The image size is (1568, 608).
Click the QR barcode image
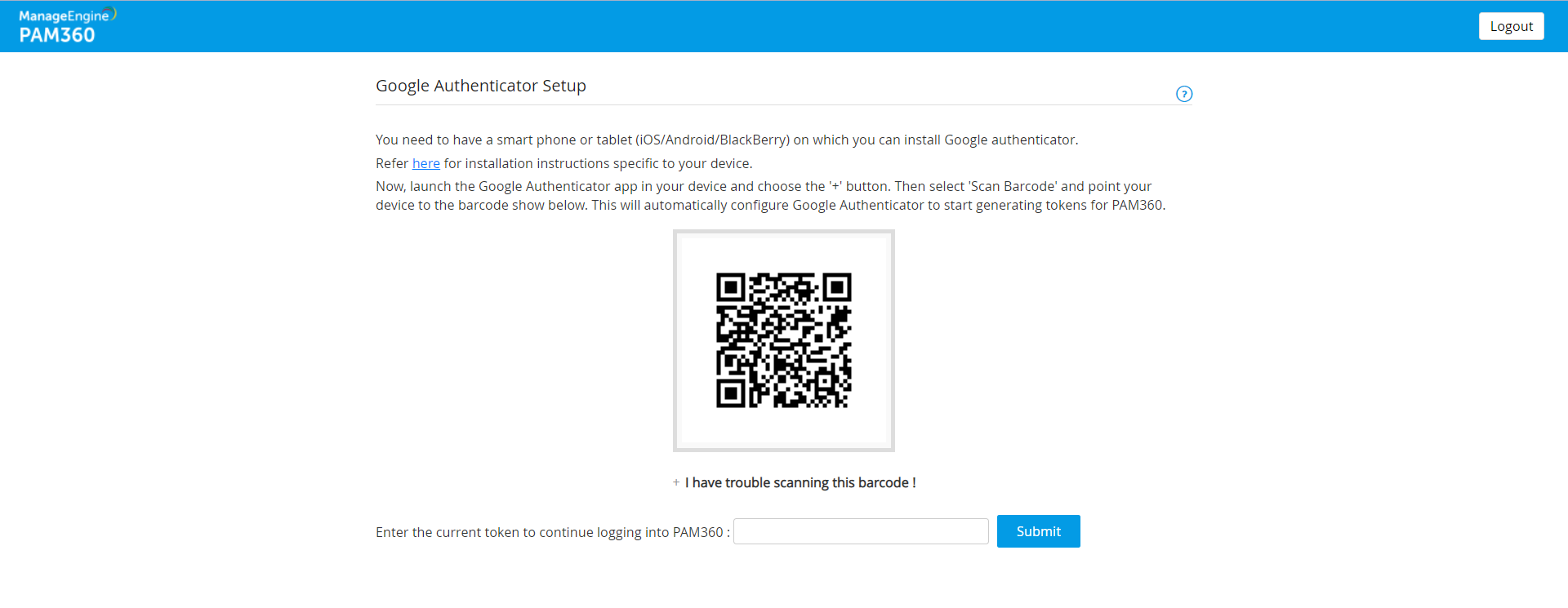[x=784, y=340]
